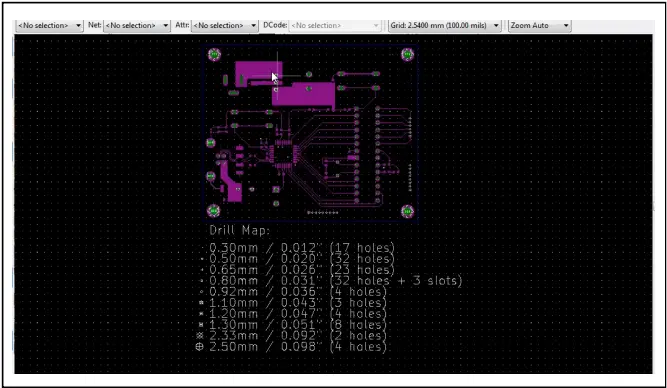Click the bottom-left mounting hole on the PCB
This screenshot has height=388, width=667.
[x=214, y=211]
